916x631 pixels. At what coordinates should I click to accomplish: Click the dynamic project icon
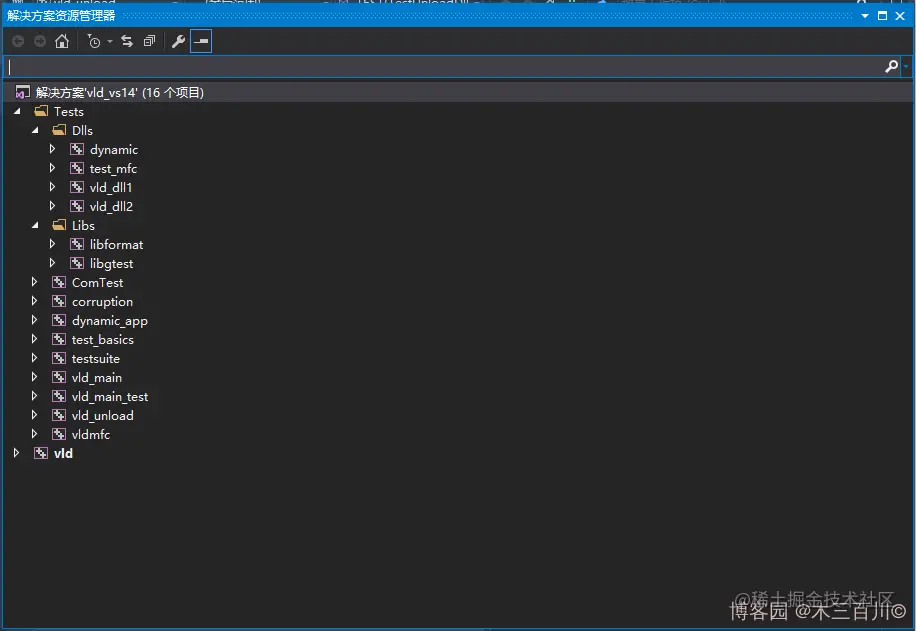pos(77,149)
